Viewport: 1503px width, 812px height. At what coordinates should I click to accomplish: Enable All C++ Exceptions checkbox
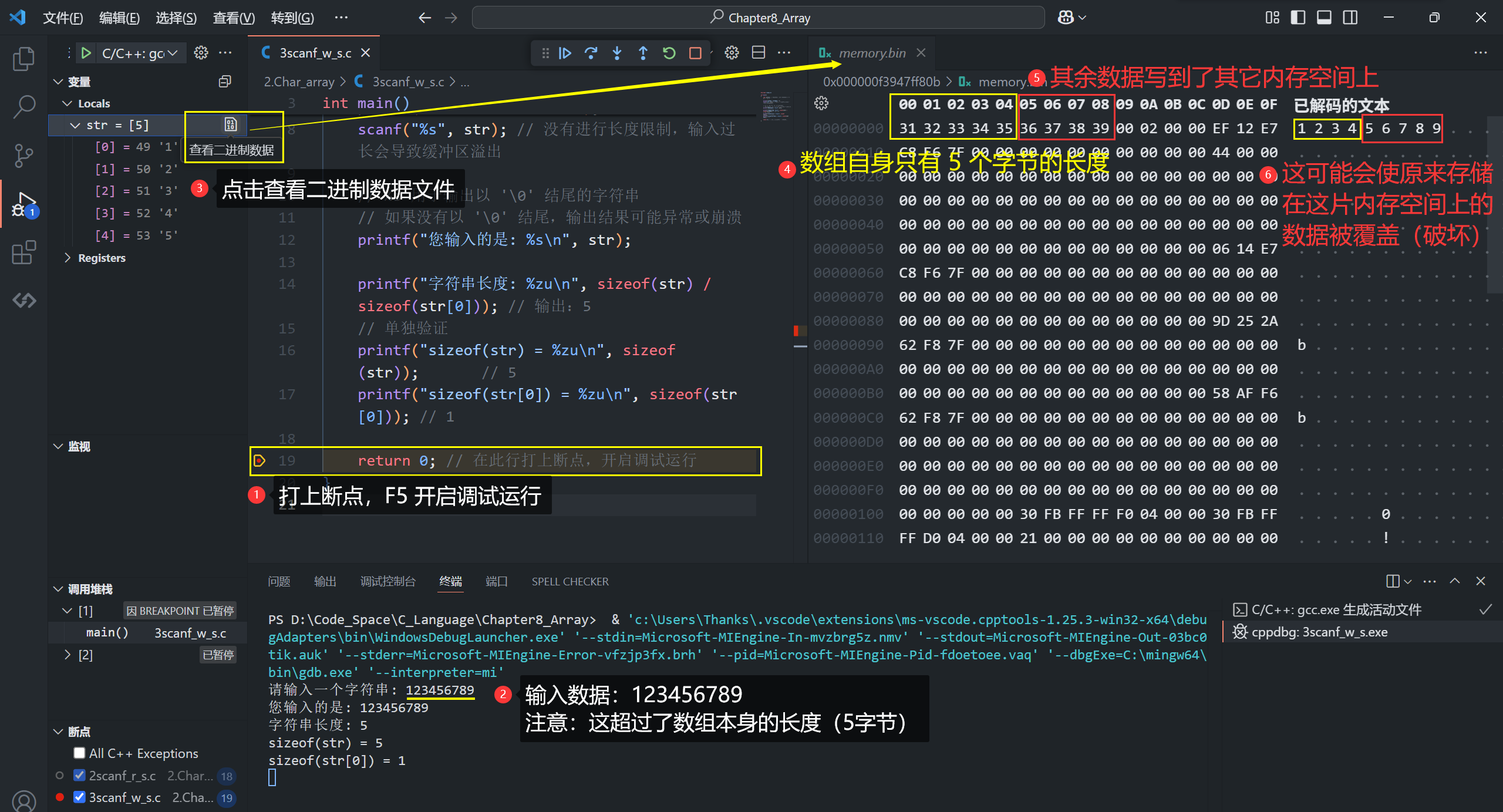pyautogui.click(x=80, y=753)
